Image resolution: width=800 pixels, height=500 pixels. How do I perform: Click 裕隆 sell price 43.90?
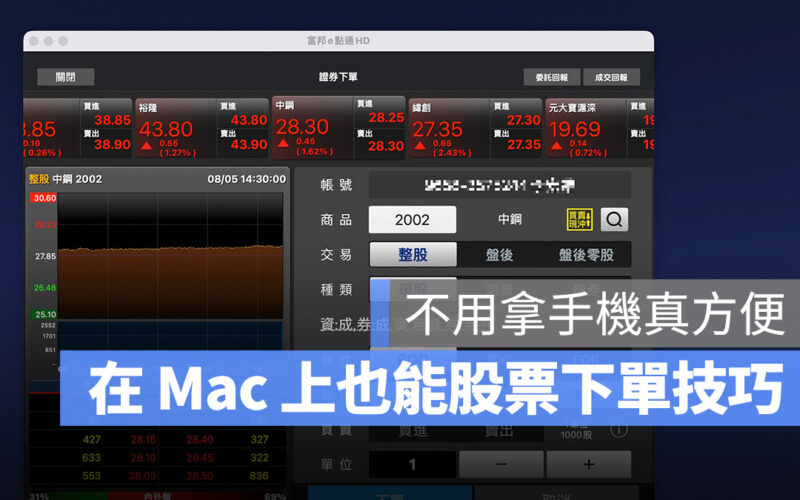click(249, 144)
